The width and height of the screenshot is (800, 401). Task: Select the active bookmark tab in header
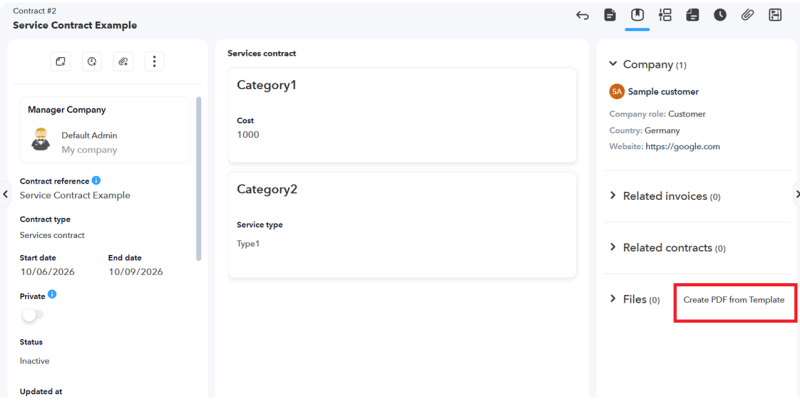637,15
